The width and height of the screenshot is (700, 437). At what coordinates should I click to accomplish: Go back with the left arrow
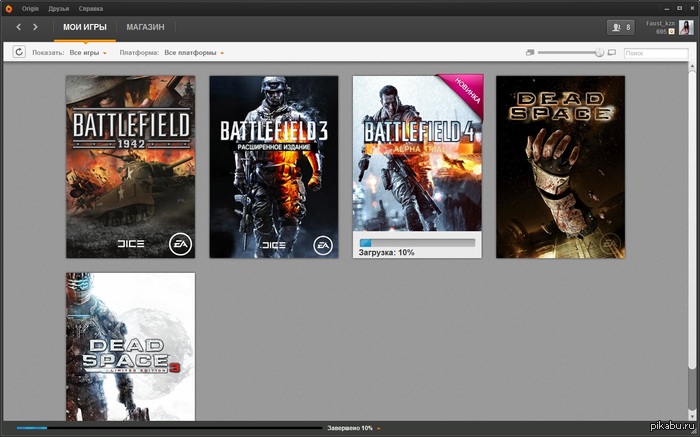tap(18, 27)
